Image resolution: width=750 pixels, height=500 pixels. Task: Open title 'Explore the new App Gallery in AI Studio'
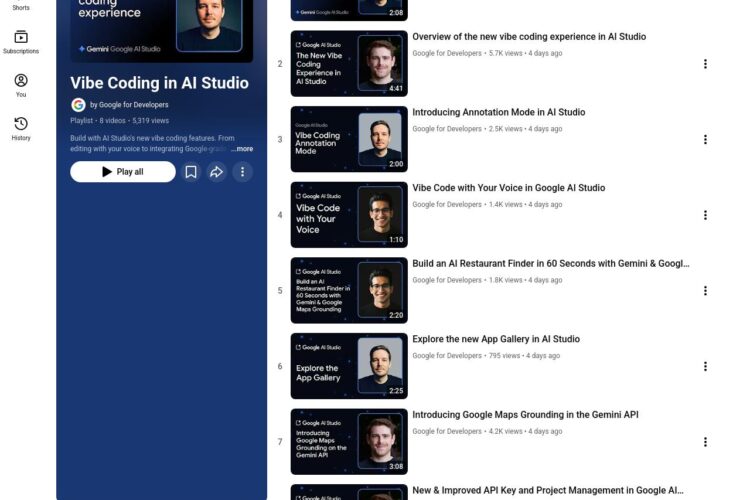point(496,339)
